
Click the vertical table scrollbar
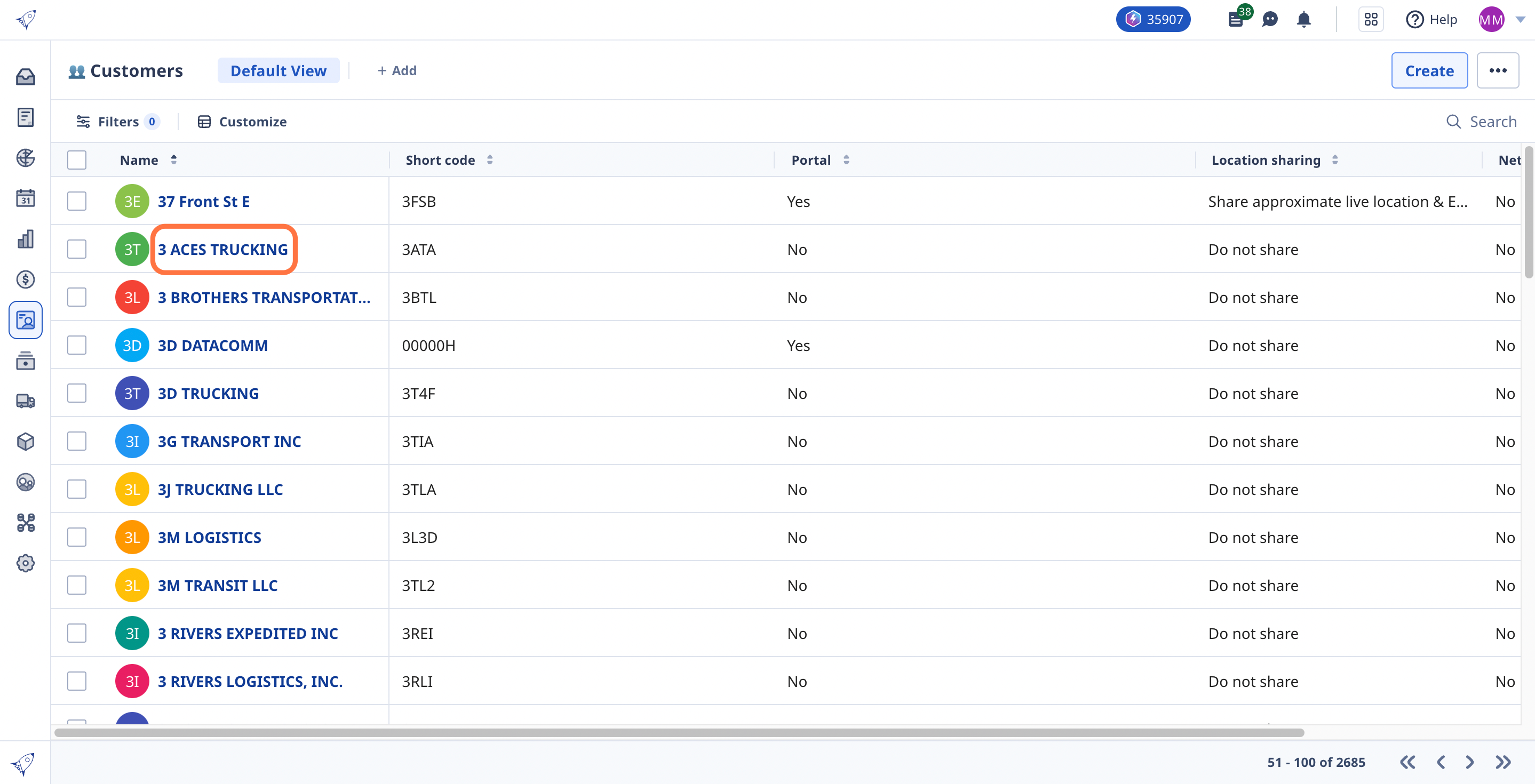tap(1529, 212)
